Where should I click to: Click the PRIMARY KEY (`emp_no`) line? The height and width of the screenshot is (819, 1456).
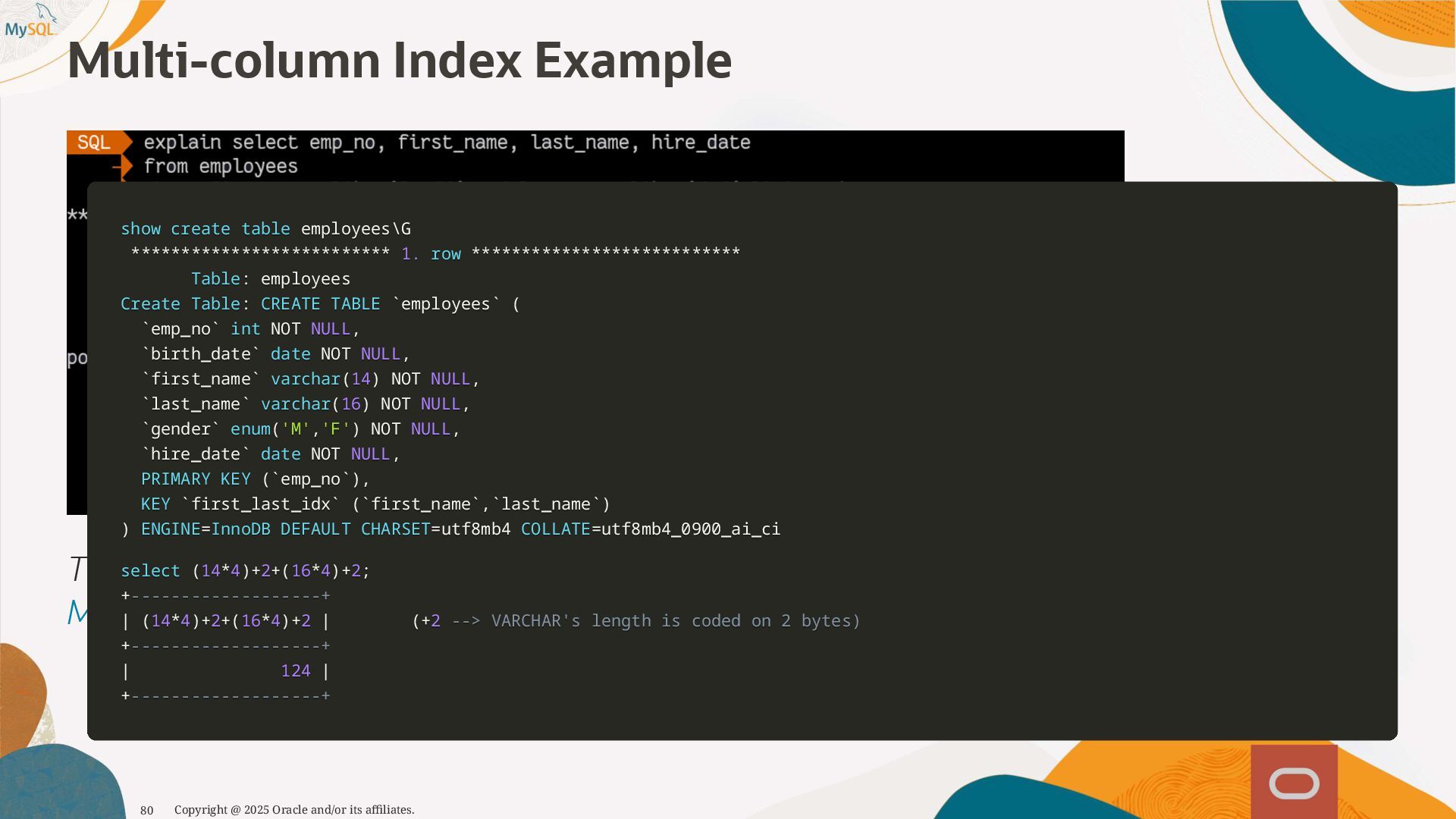point(255,479)
